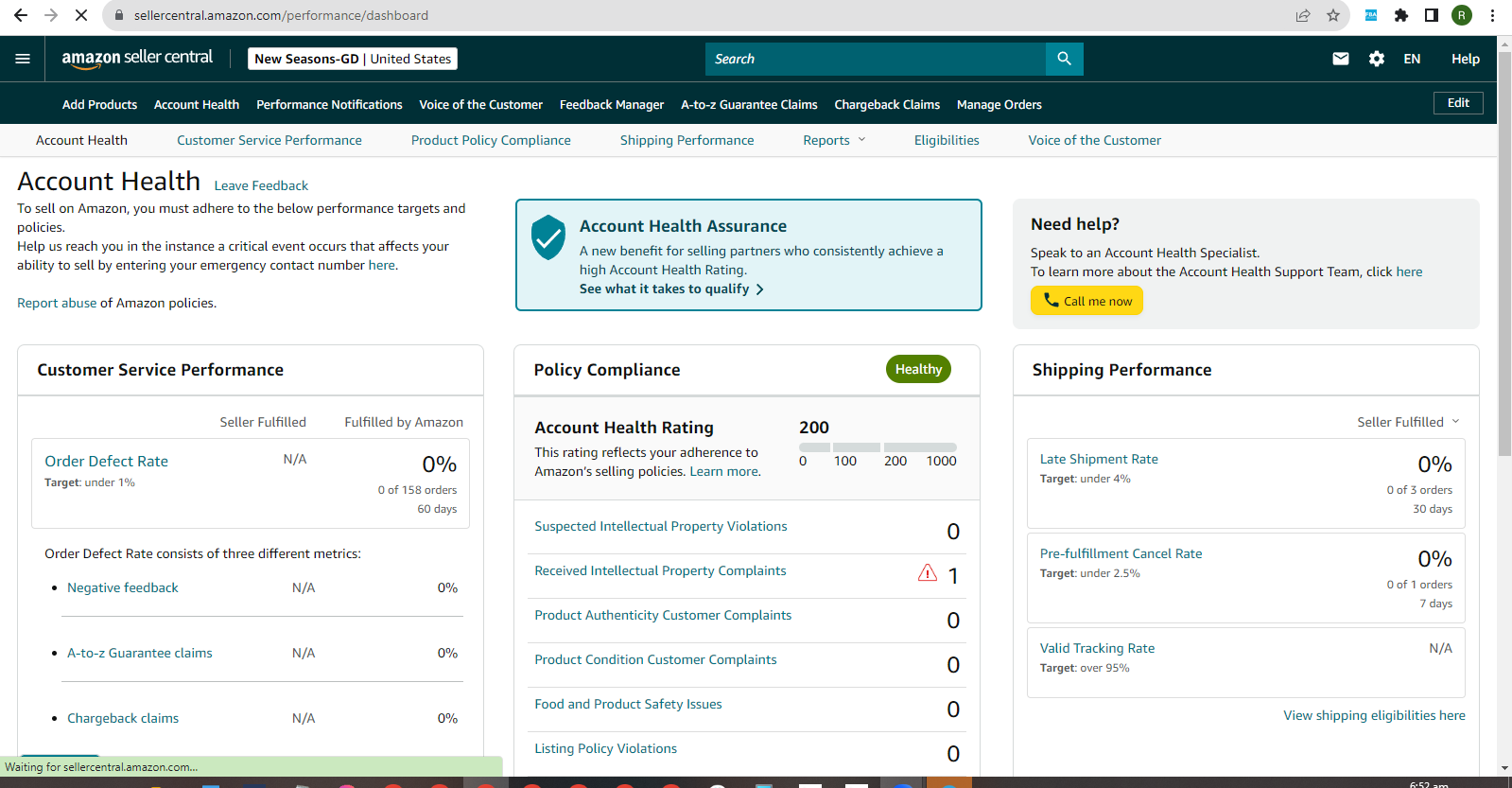
Task: Click View shipping eligibilities here
Action: 1374,715
